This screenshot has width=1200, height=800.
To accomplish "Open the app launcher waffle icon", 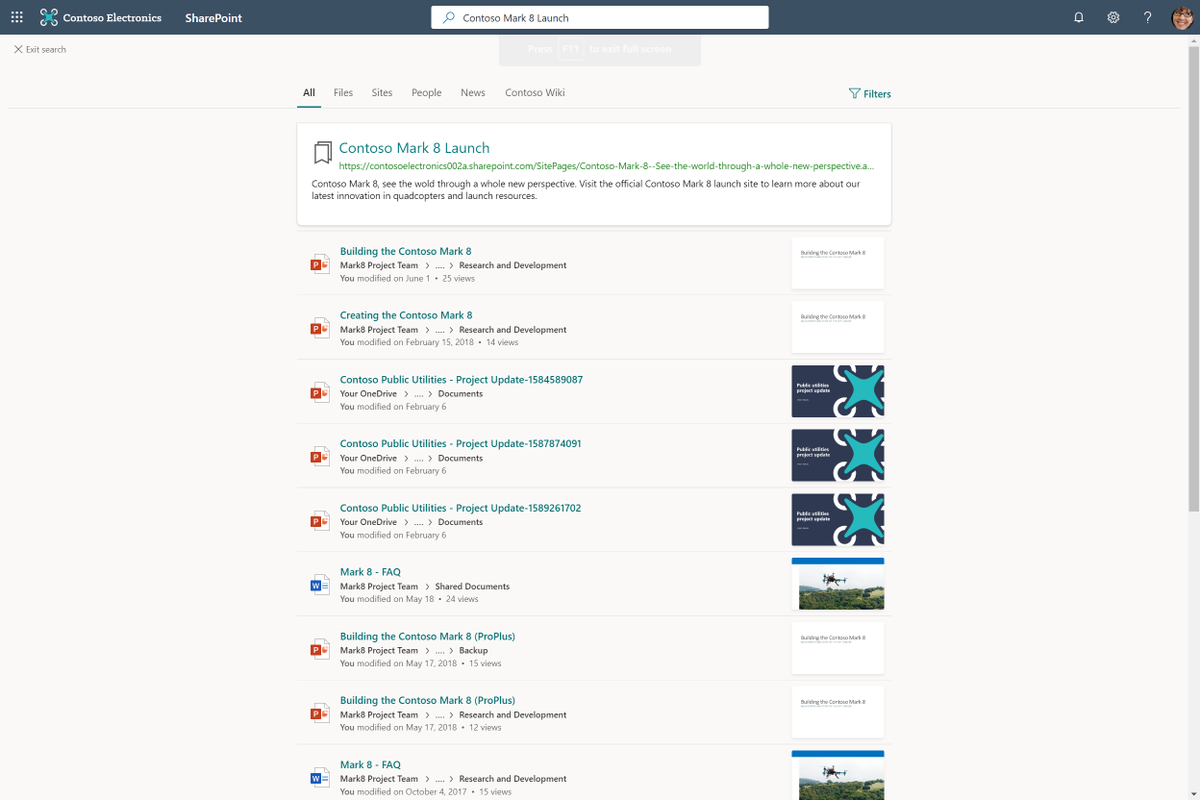I will pos(15,17).
